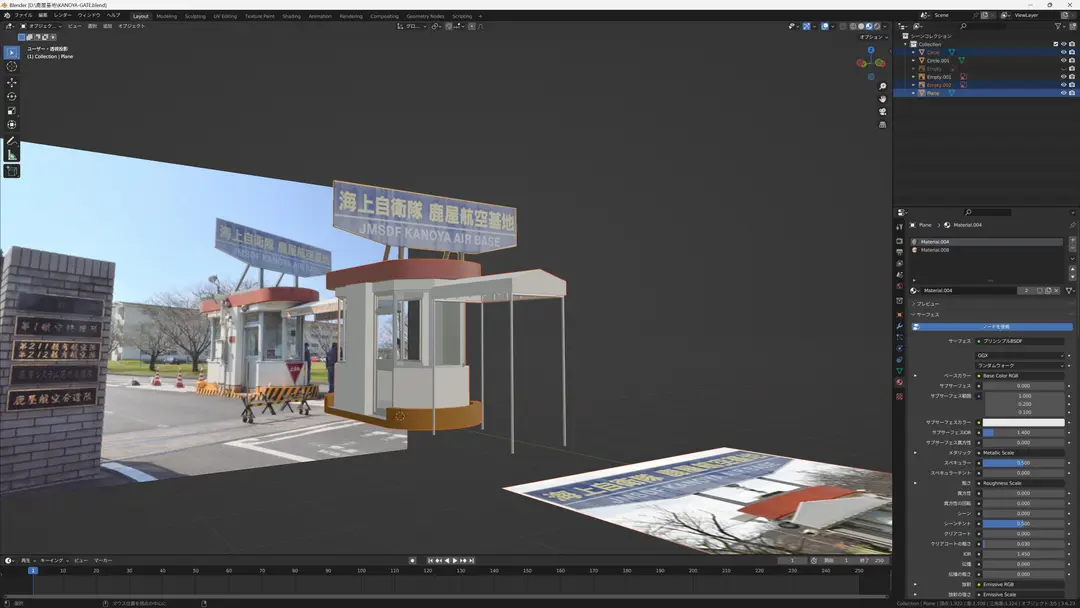
Task: Adjust the subsurface IOR 1.400 slider
Action: tap(1024, 432)
